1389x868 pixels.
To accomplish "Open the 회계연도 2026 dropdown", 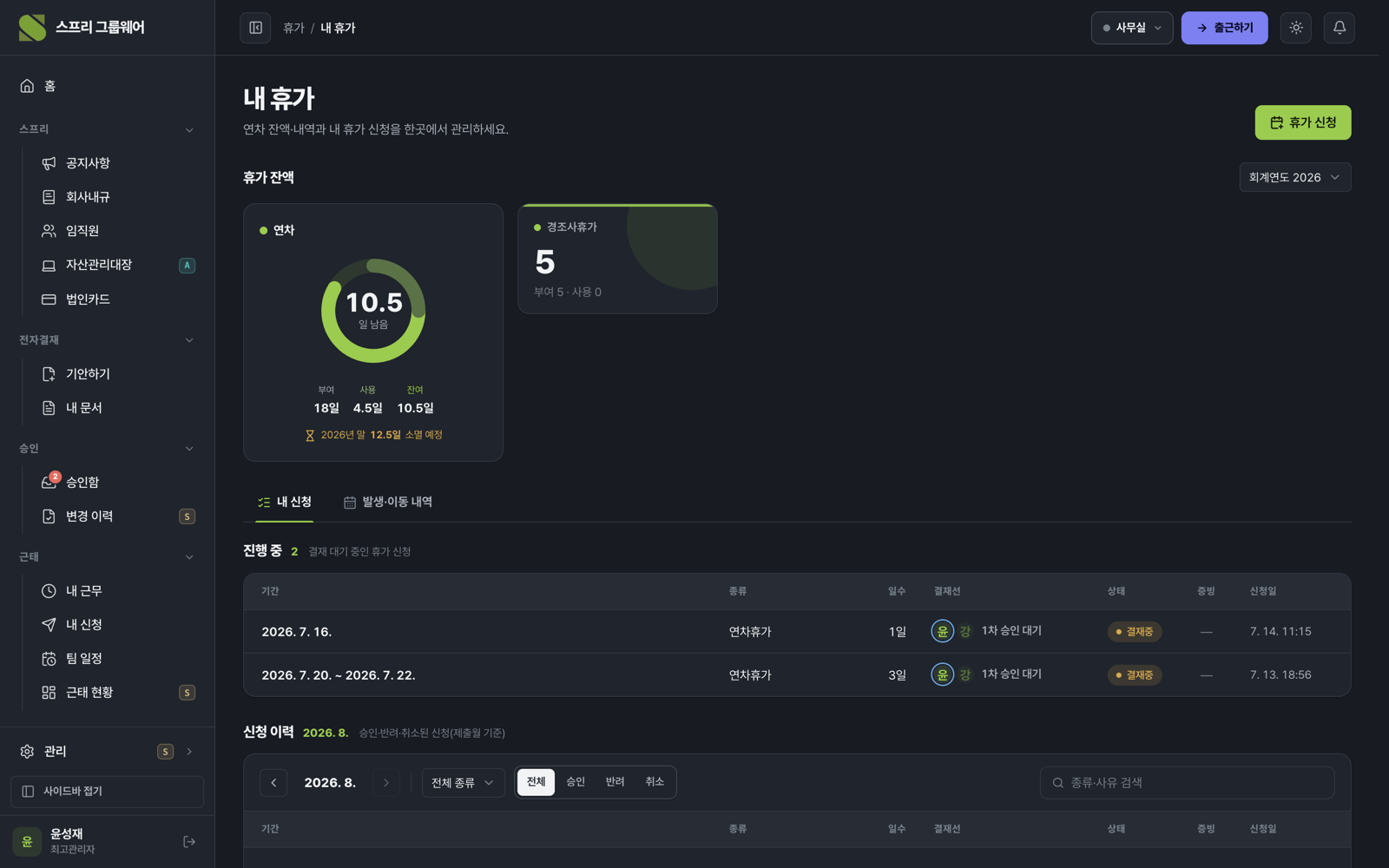I will (x=1294, y=177).
